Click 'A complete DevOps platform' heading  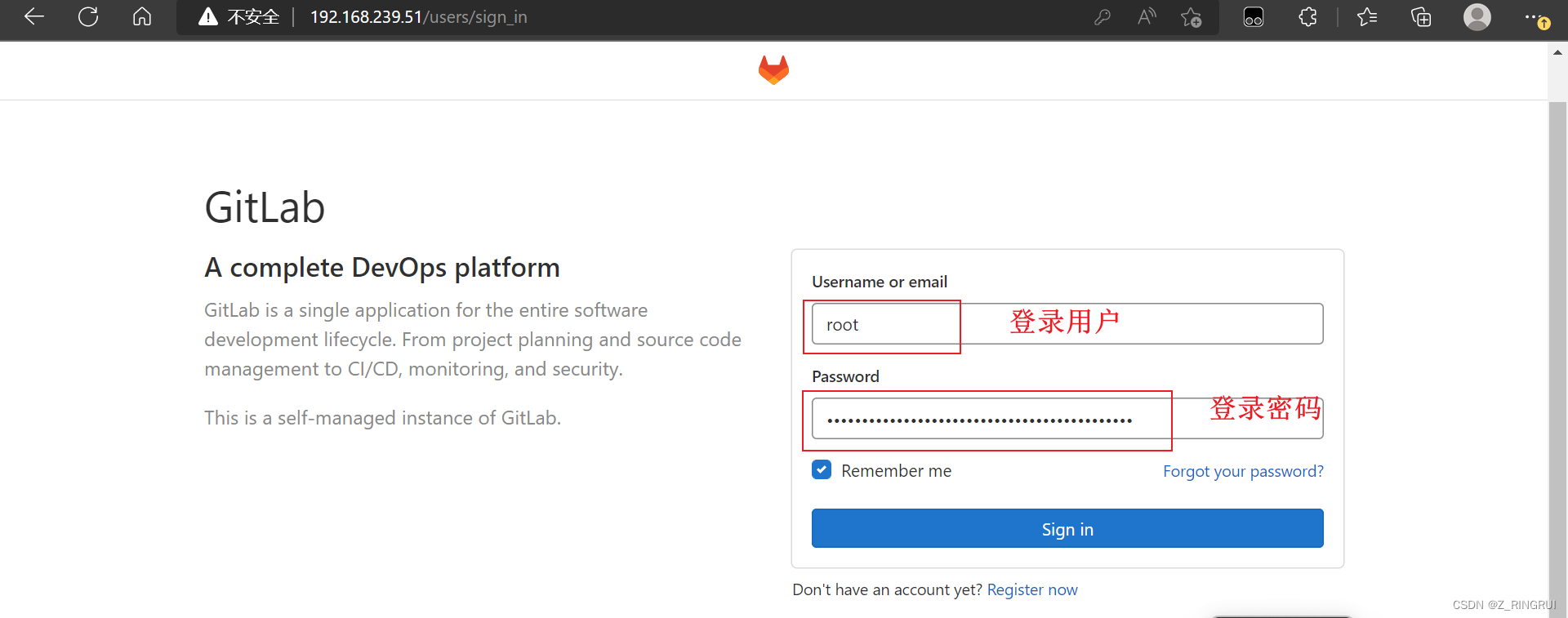382,268
